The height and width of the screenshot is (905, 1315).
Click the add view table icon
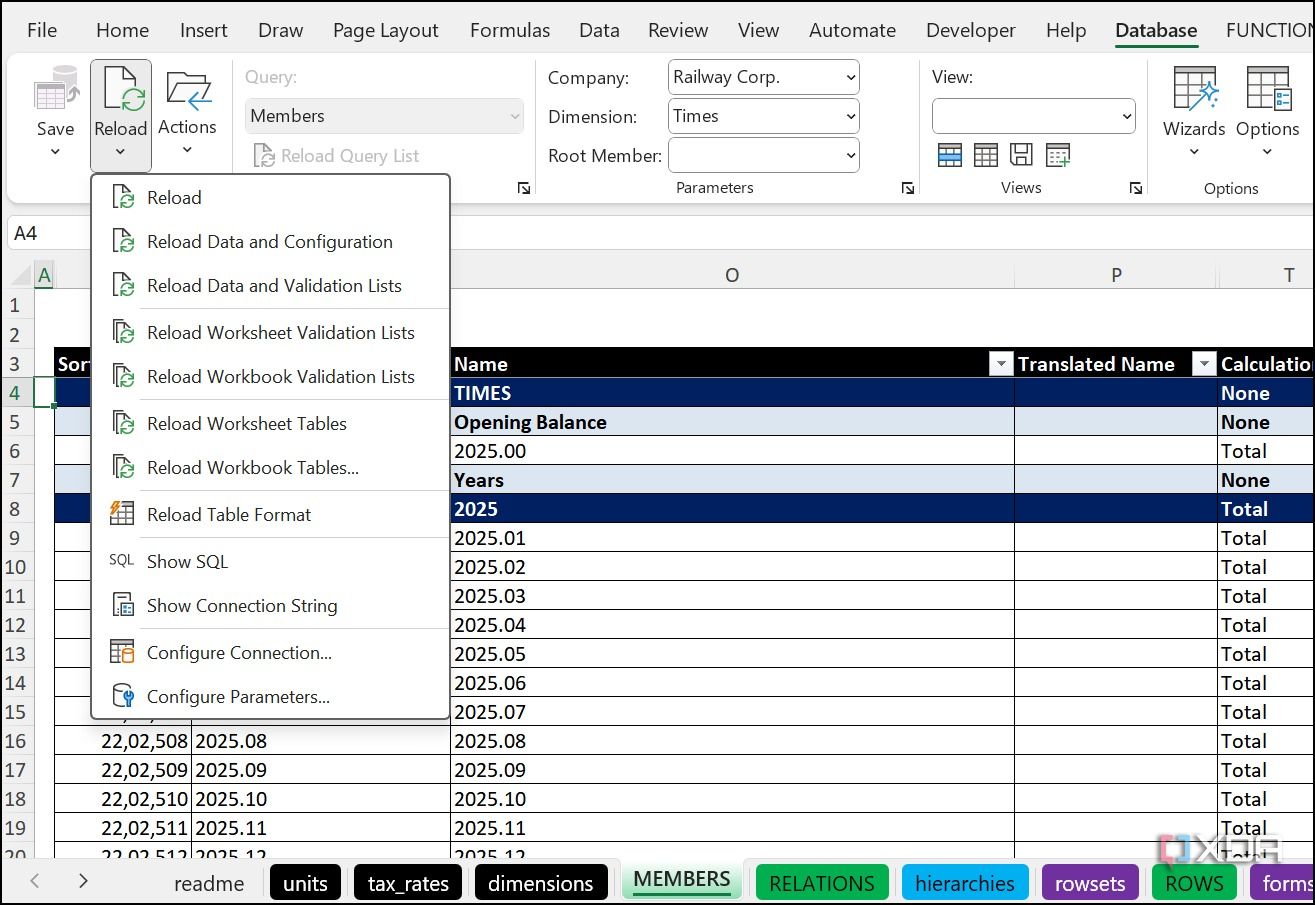1058,155
